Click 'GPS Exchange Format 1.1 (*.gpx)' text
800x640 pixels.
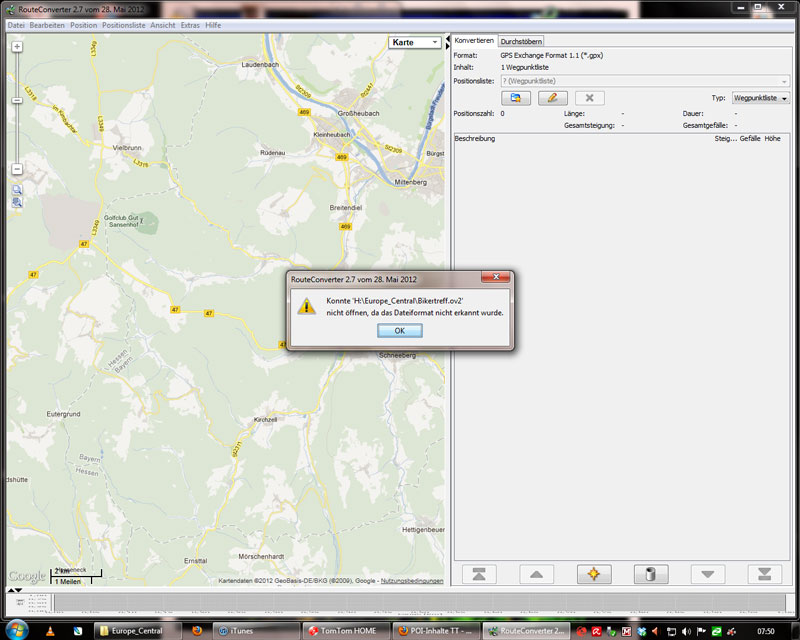[552, 55]
